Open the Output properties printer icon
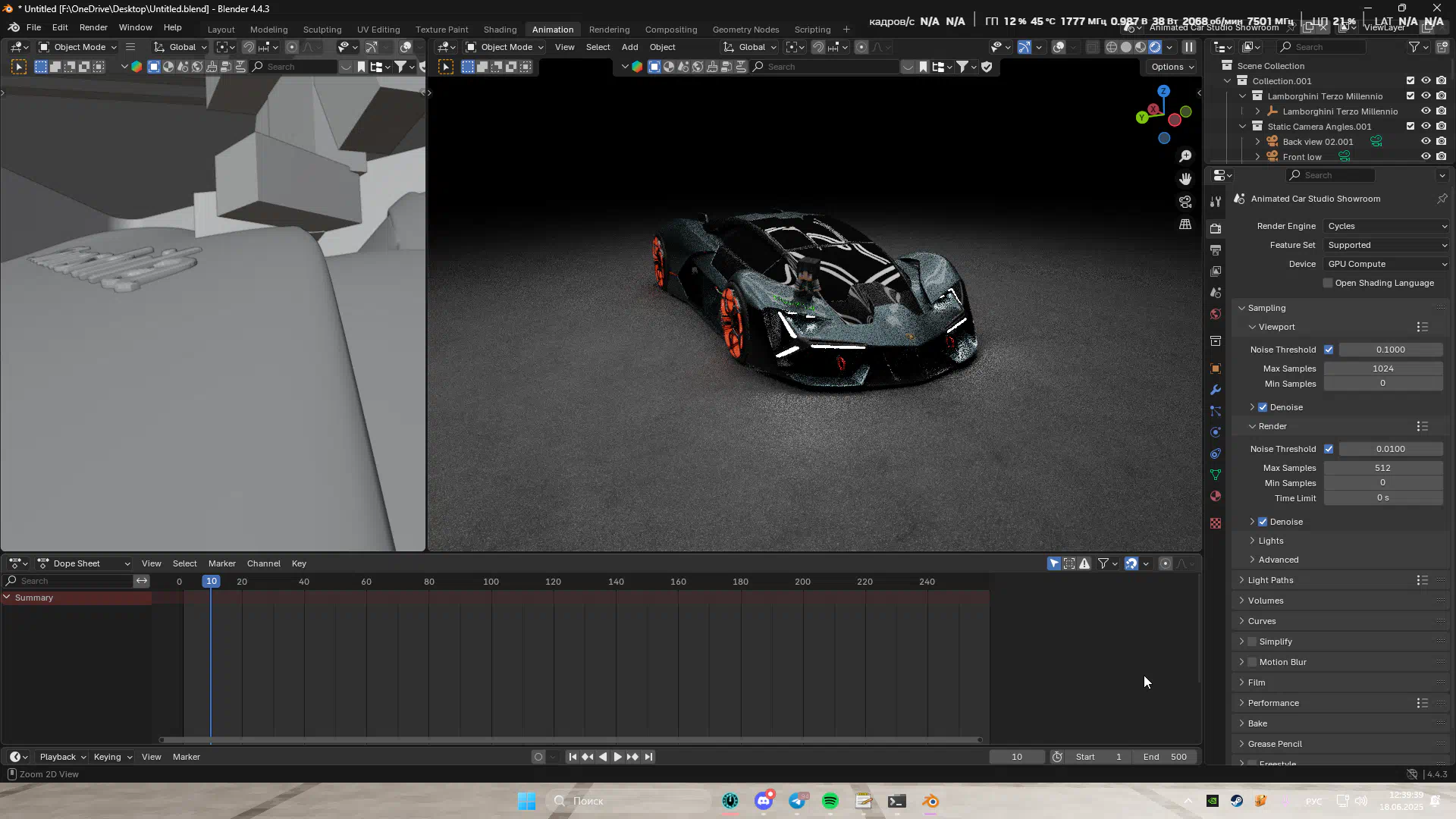Viewport: 1456px width, 819px height. [x=1216, y=249]
